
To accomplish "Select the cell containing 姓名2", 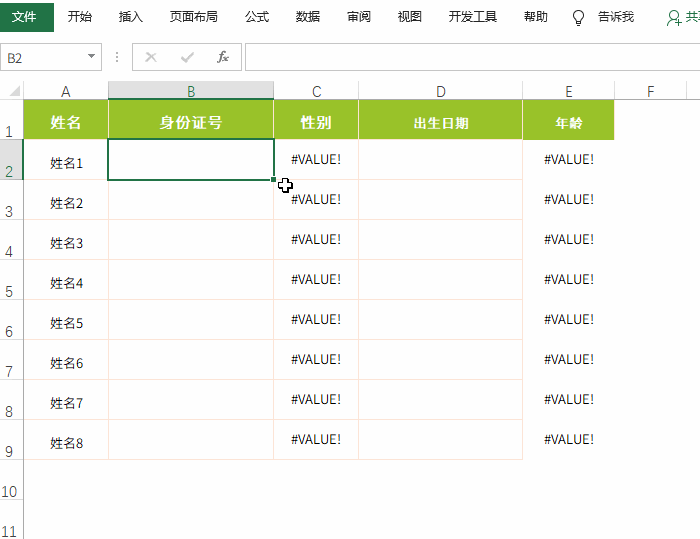I will coord(66,200).
